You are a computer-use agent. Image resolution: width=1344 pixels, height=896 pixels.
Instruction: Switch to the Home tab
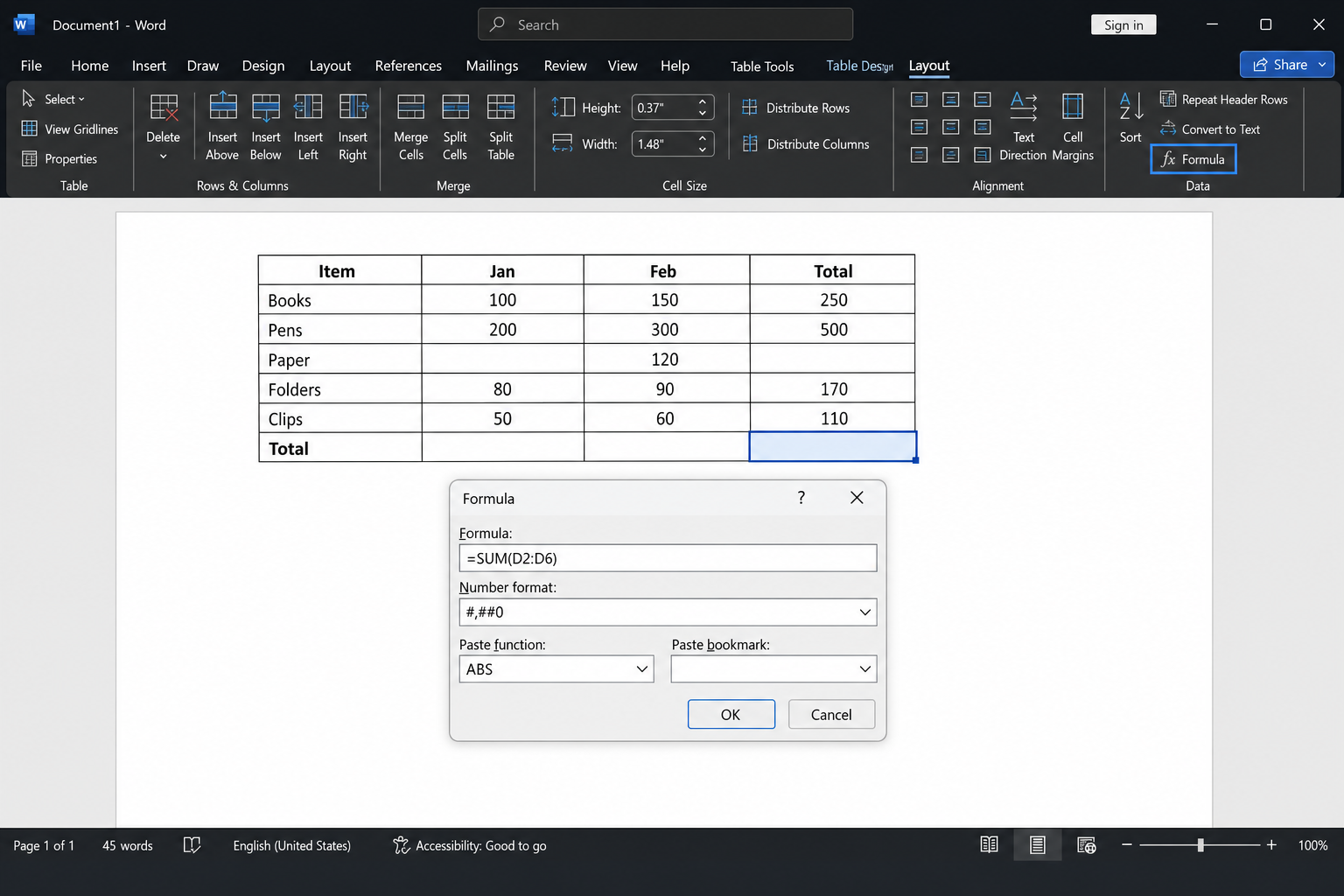[90, 66]
